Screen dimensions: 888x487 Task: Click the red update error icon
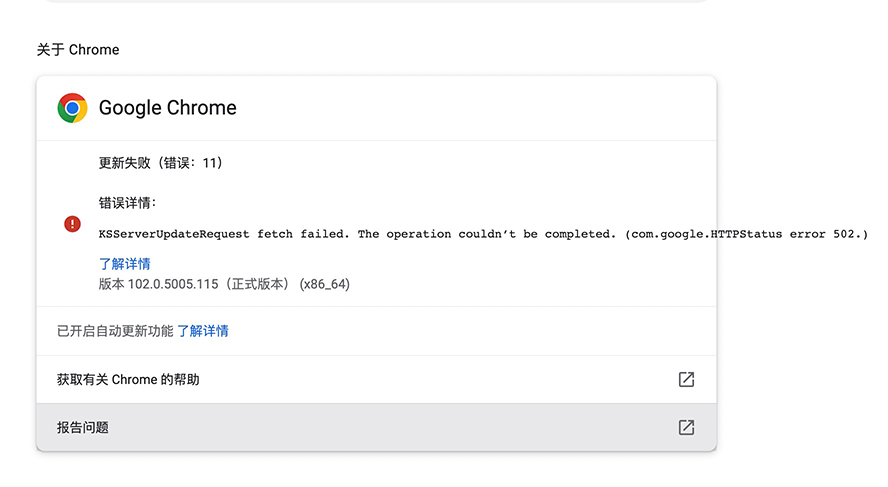[72, 224]
